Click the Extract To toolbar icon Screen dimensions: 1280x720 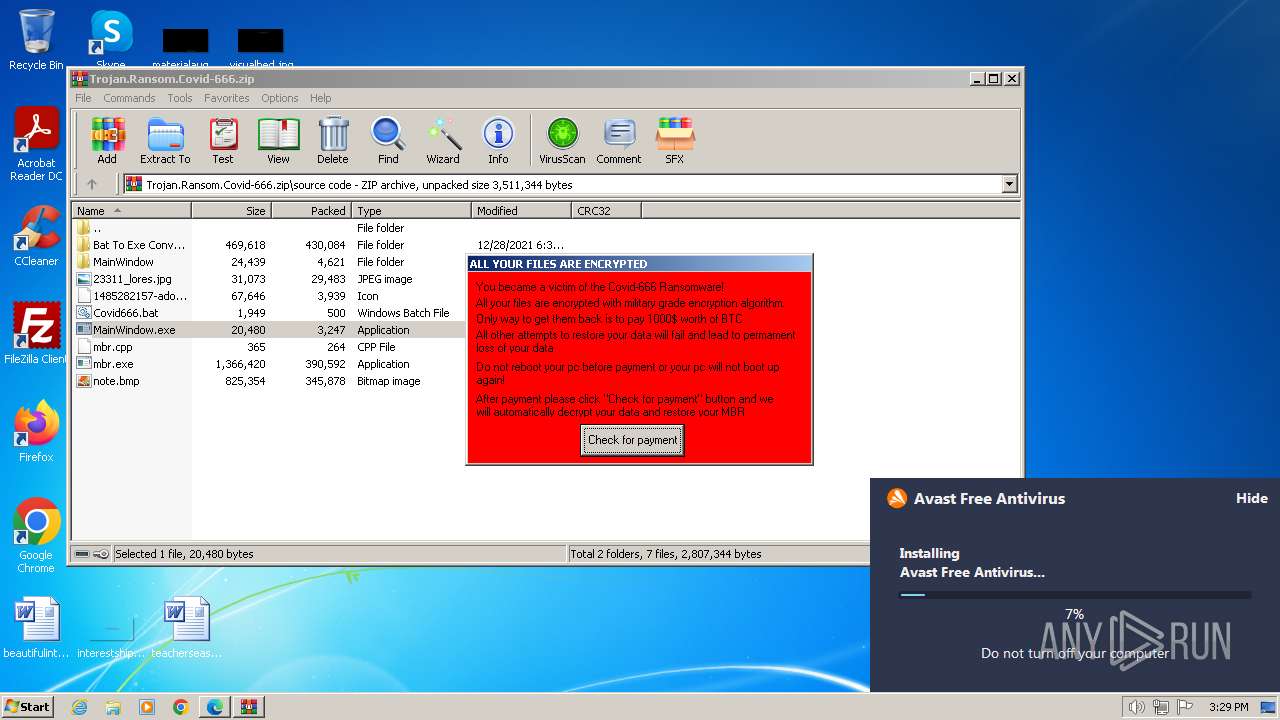coord(165,141)
